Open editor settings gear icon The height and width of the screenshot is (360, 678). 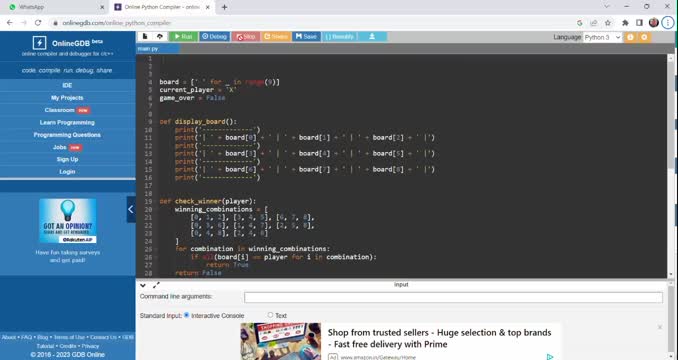tap(644, 37)
